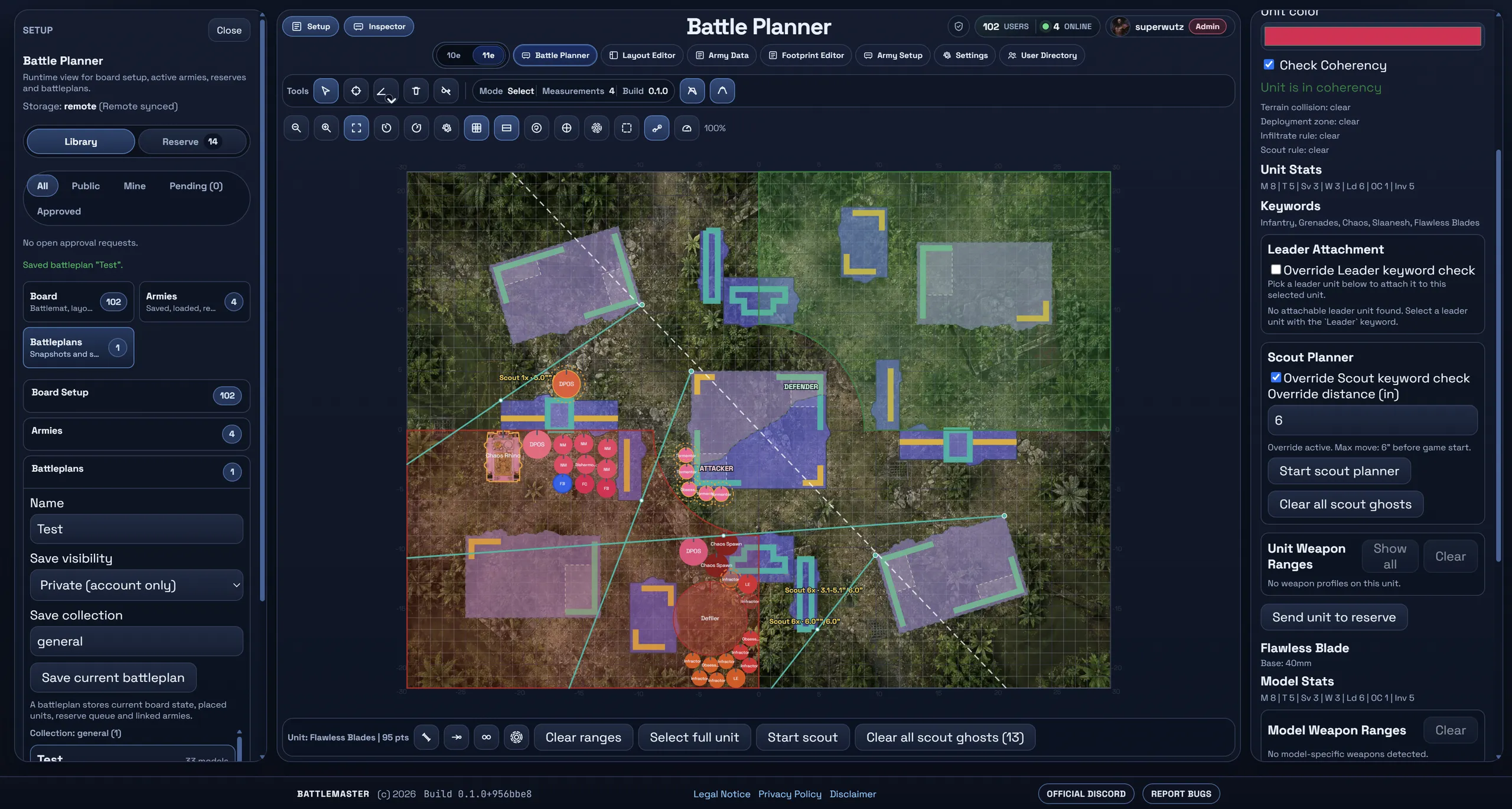Viewport: 1512px width, 809px height.
Task: Switch ruleset to 10e
Action: click(x=454, y=56)
